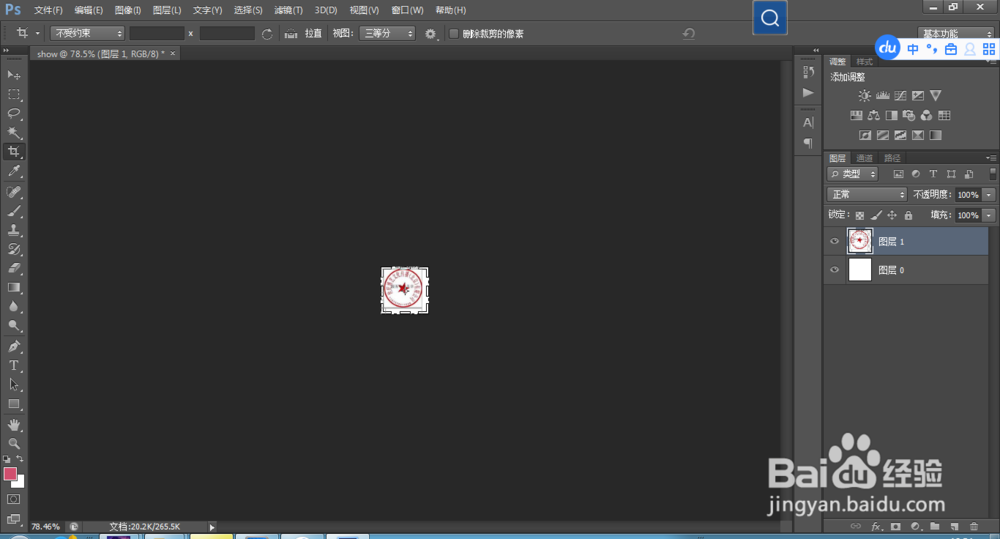Select the Rectangular Marquee tool

pos(13,94)
